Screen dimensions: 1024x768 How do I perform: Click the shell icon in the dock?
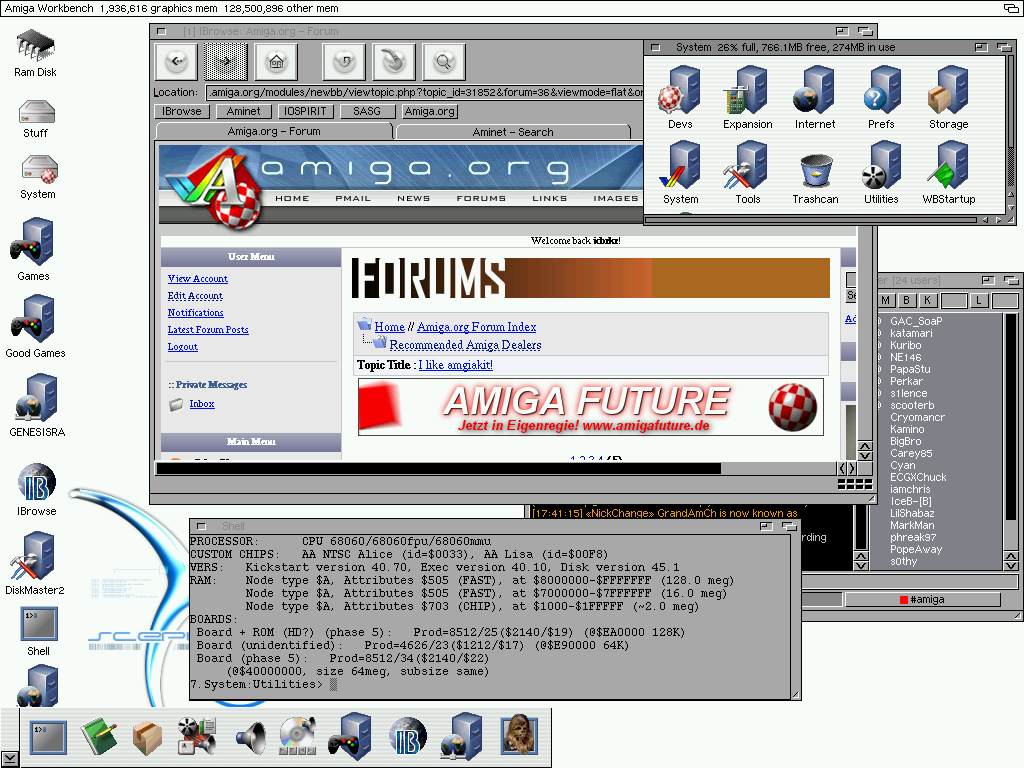pos(48,737)
